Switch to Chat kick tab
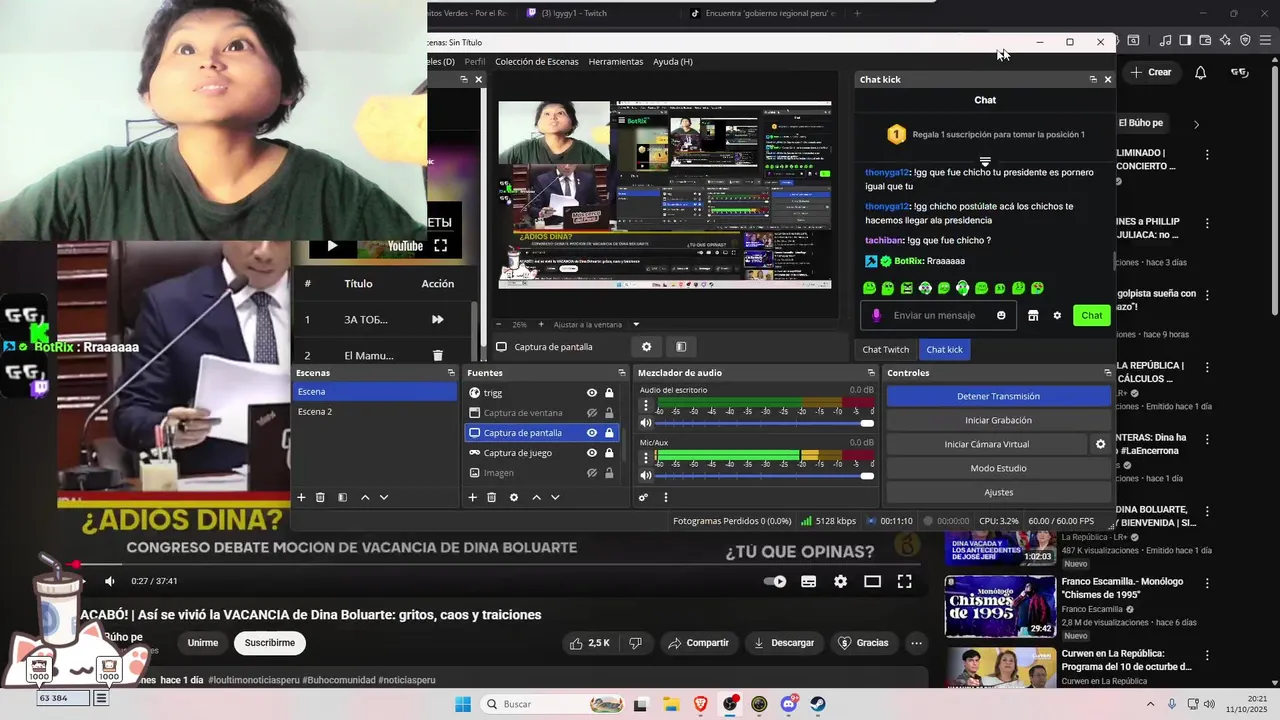The image size is (1280, 720). point(944,349)
